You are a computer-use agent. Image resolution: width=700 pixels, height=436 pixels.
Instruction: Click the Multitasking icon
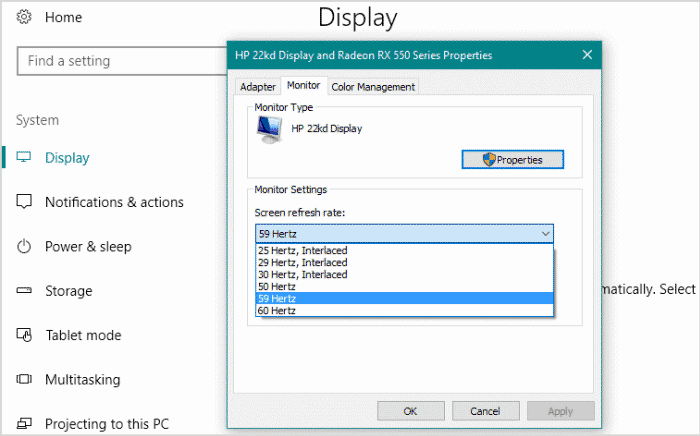click(24, 379)
